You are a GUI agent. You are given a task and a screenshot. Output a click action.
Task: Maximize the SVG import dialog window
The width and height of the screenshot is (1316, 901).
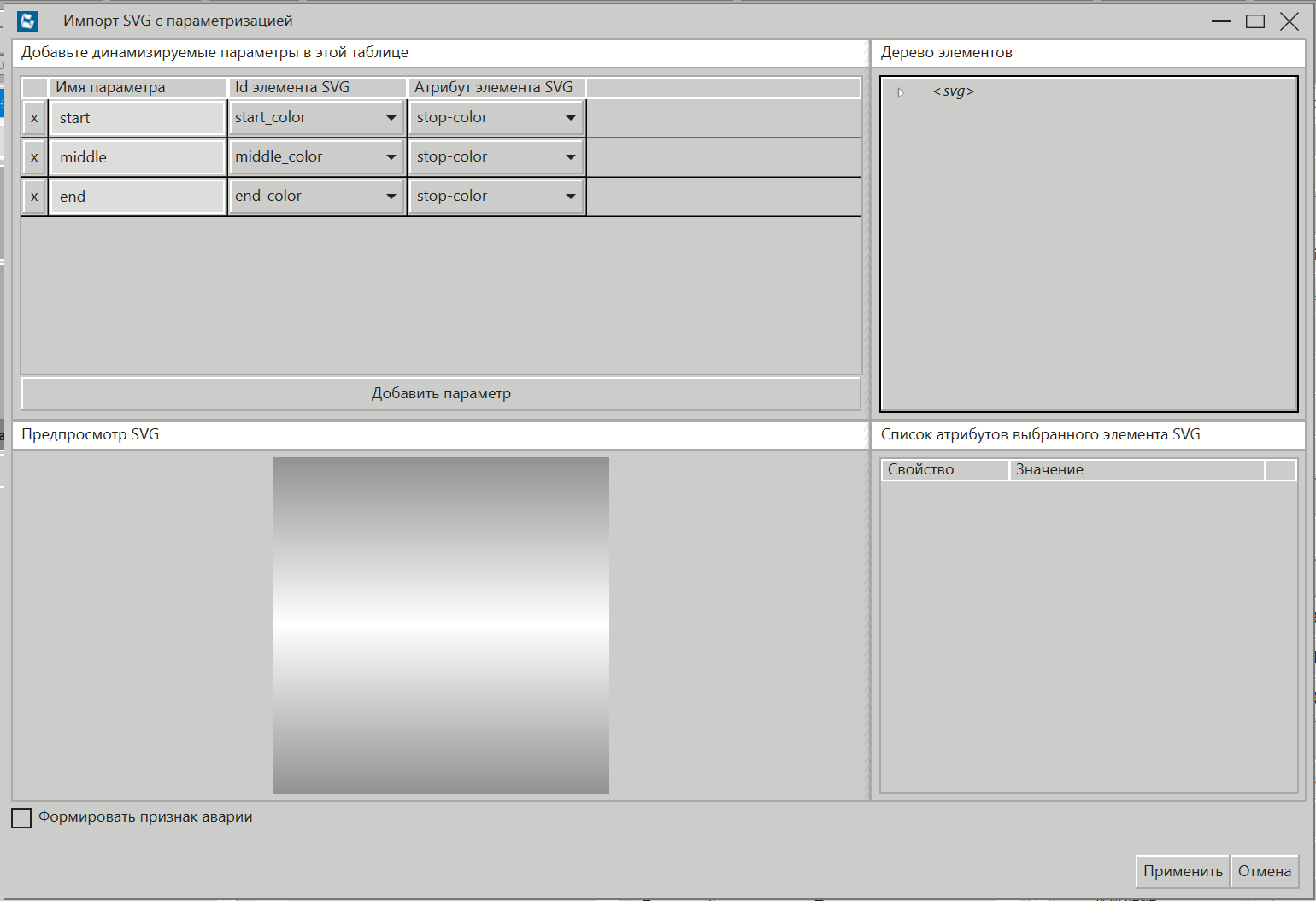[x=1254, y=21]
